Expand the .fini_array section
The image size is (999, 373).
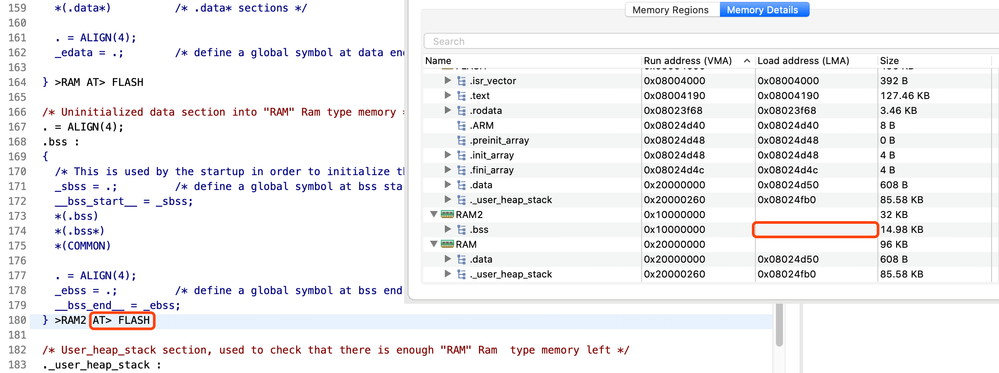coord(447,170)
